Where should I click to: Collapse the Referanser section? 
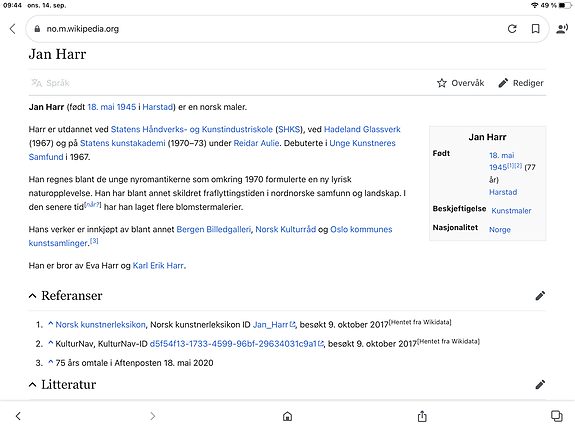(x=32, y=296)
